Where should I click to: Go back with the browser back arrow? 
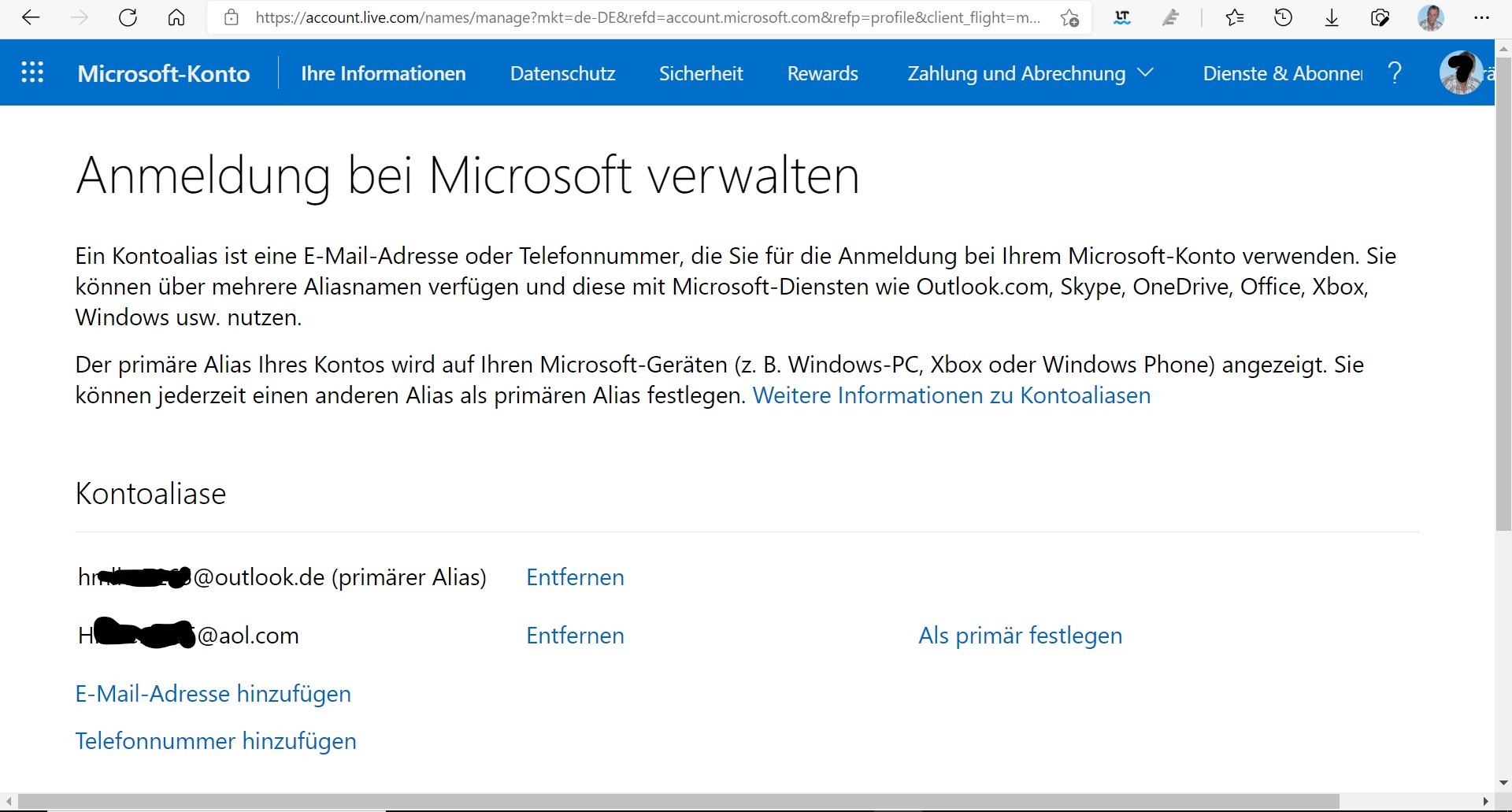pyautogui.click(x=31, y=17)
